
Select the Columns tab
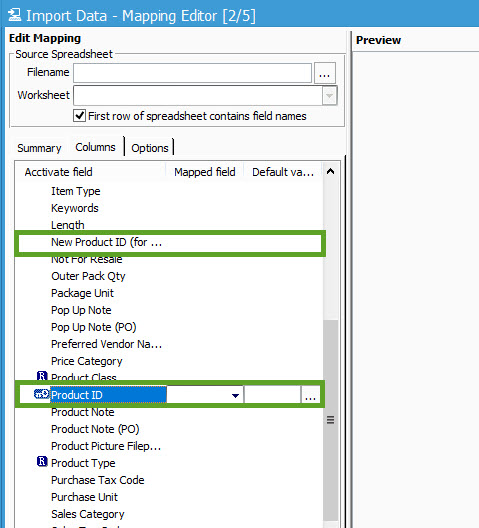point(95,147)
